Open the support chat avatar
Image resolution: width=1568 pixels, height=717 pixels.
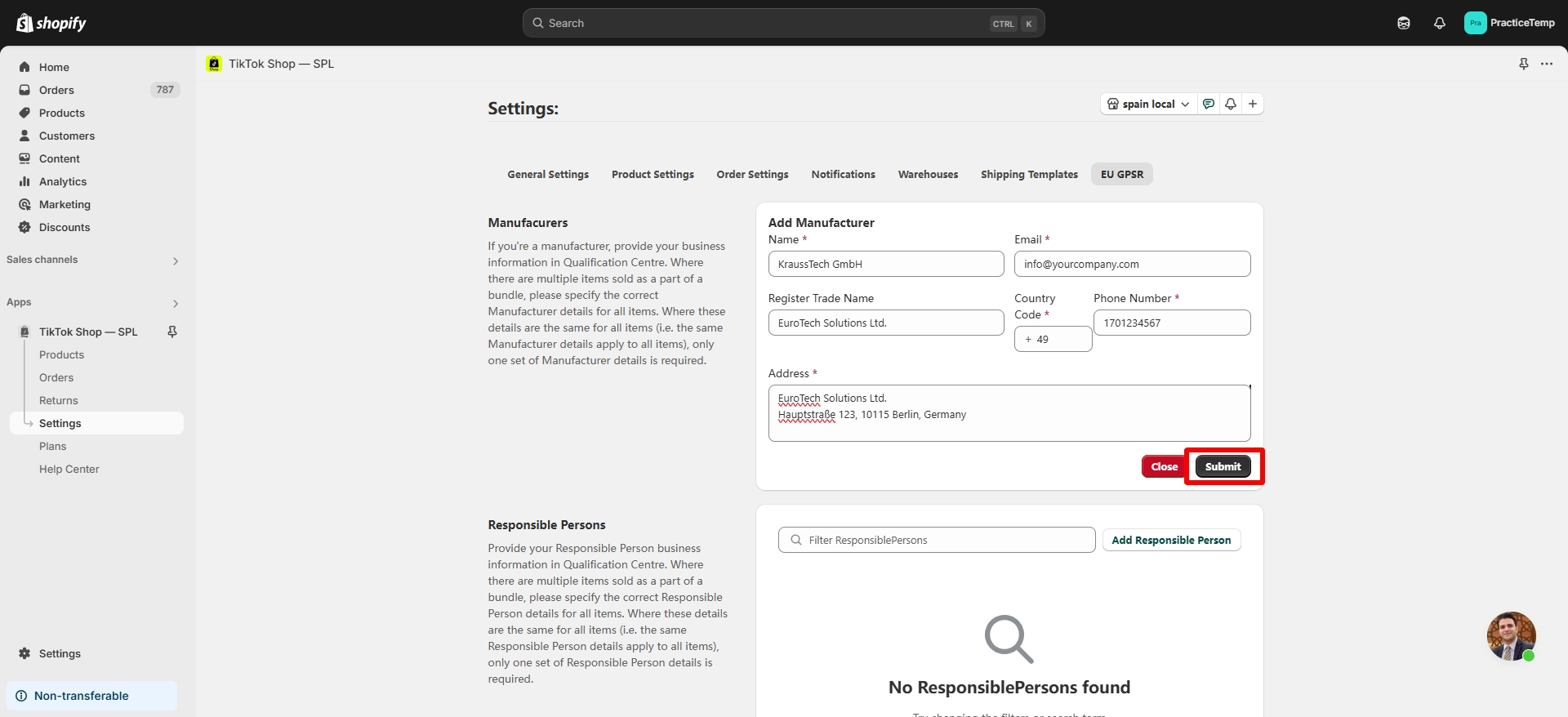(1510, 635)
